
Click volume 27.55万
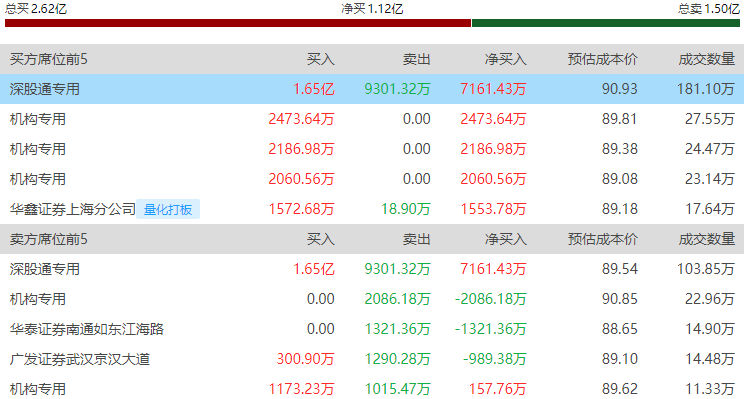(710, 119)
